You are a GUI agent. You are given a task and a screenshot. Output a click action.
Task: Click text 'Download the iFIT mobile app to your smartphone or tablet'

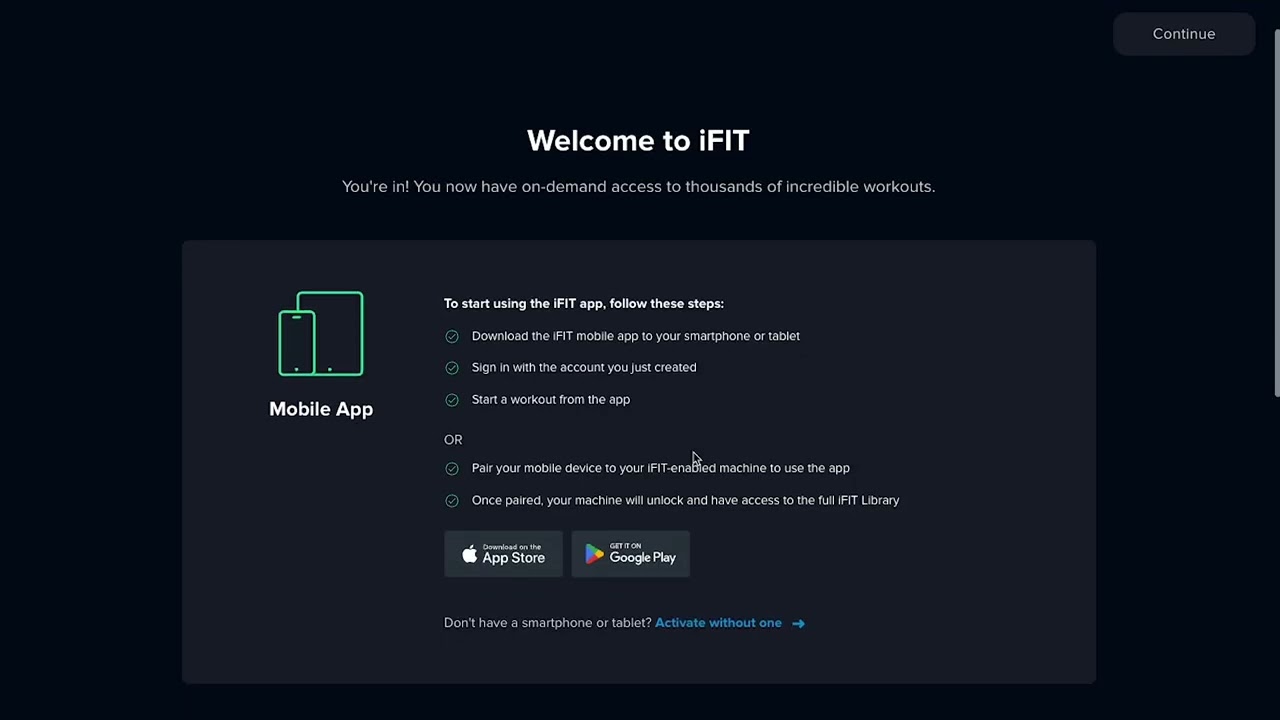coord(636,336)
